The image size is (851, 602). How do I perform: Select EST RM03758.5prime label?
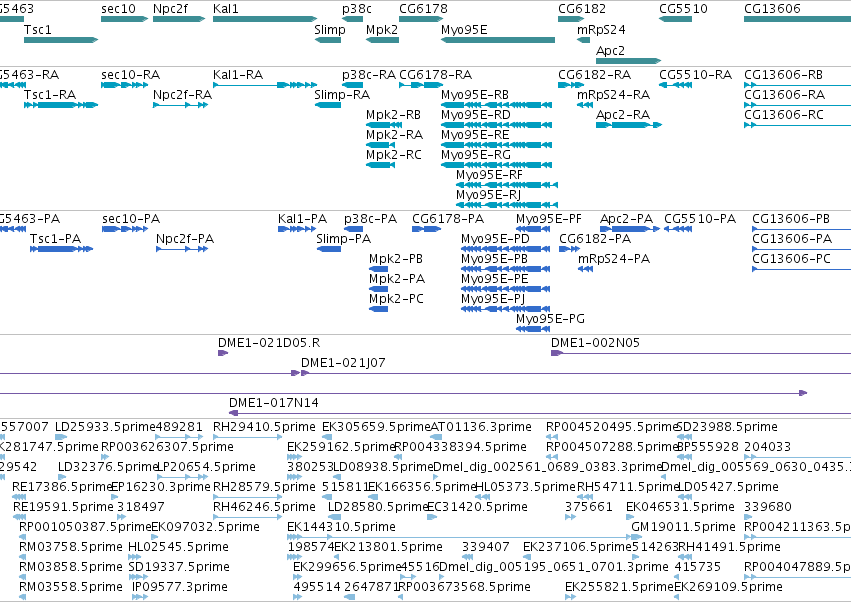tap(71, 547)
